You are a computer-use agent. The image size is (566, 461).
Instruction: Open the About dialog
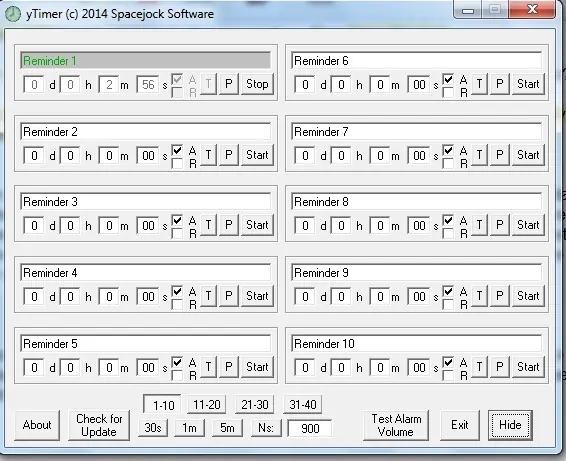pyautogui.click(x=37, y=425)
